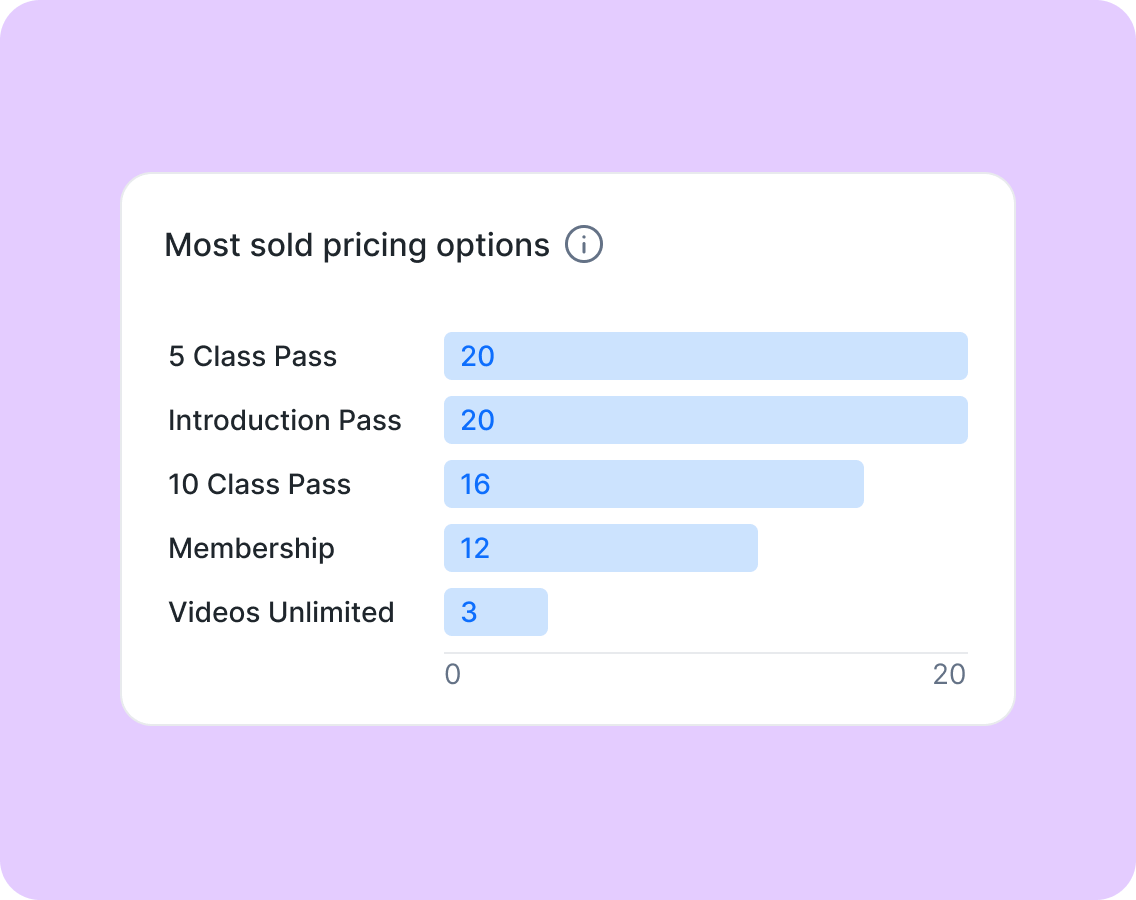The width and height of the screenshot is (1136, 900).
Task: Click the value 20 in the top bar
Action: pos(477,356)
